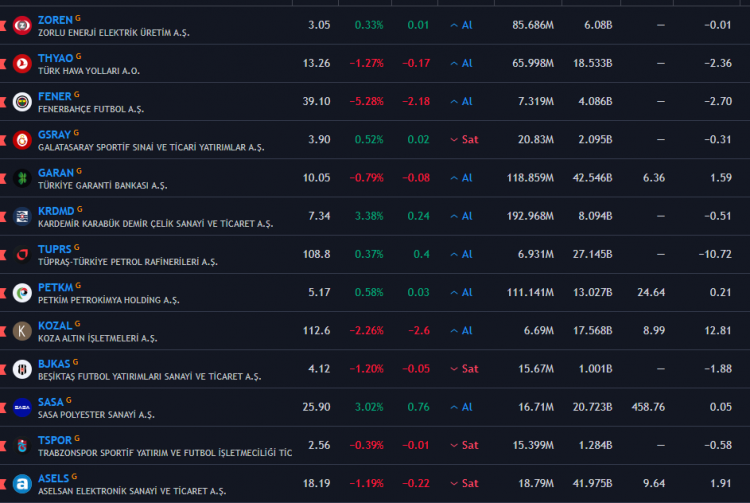Select SASA change value 0.76

[418, 407]
